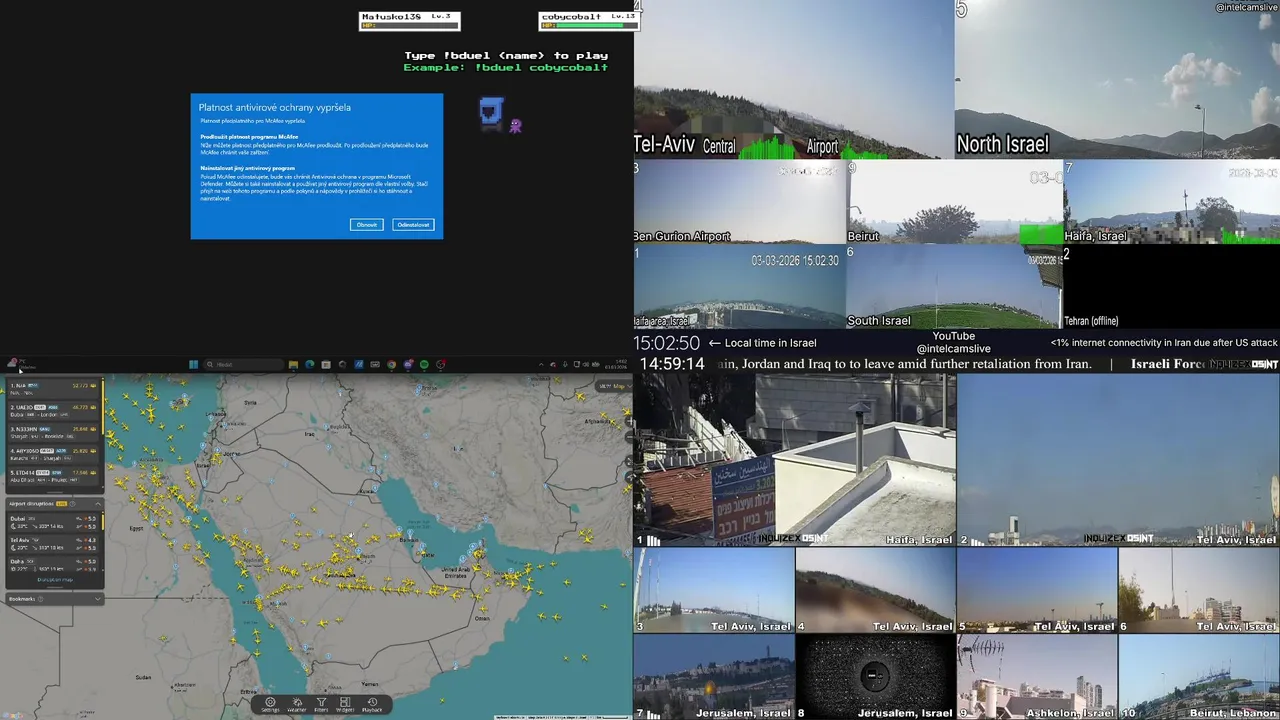Click Obnovit in the McAfee dialog
Screen dimensions: 1280x720
pyautogui.click(x=367, y=224)
